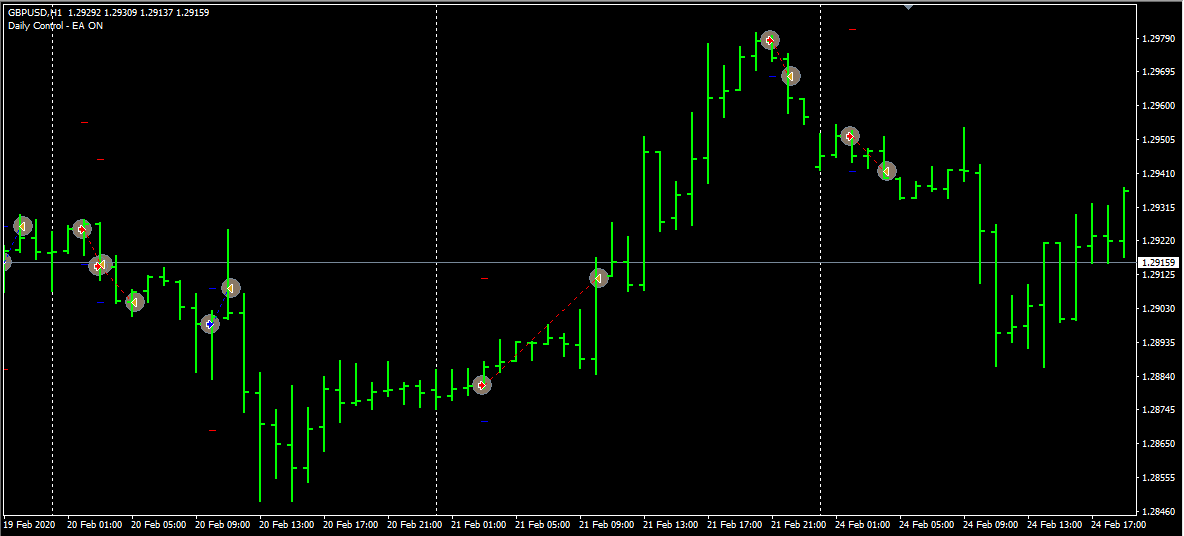
Task: Click the 'Daily Control - EA ON' label
Action: [x=56, y=26]
